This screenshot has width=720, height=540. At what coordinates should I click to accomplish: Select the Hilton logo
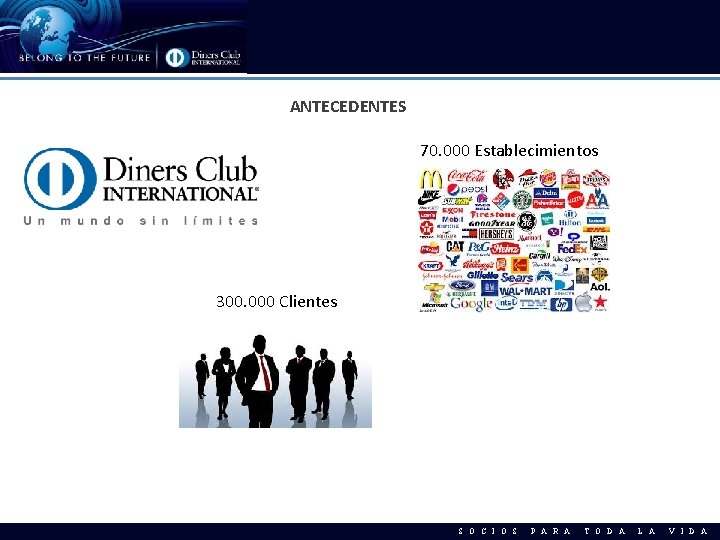tap(570, 218)
